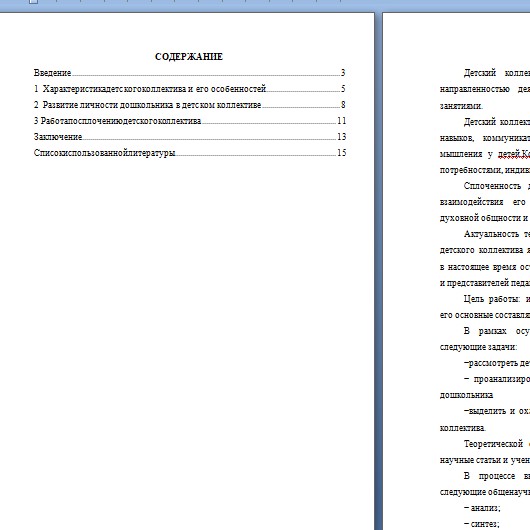This screenshot has height=530, width=530.
Task: Place cursor on the анализ bullet item
Action: pyautogui.click(x=482, y=508)
